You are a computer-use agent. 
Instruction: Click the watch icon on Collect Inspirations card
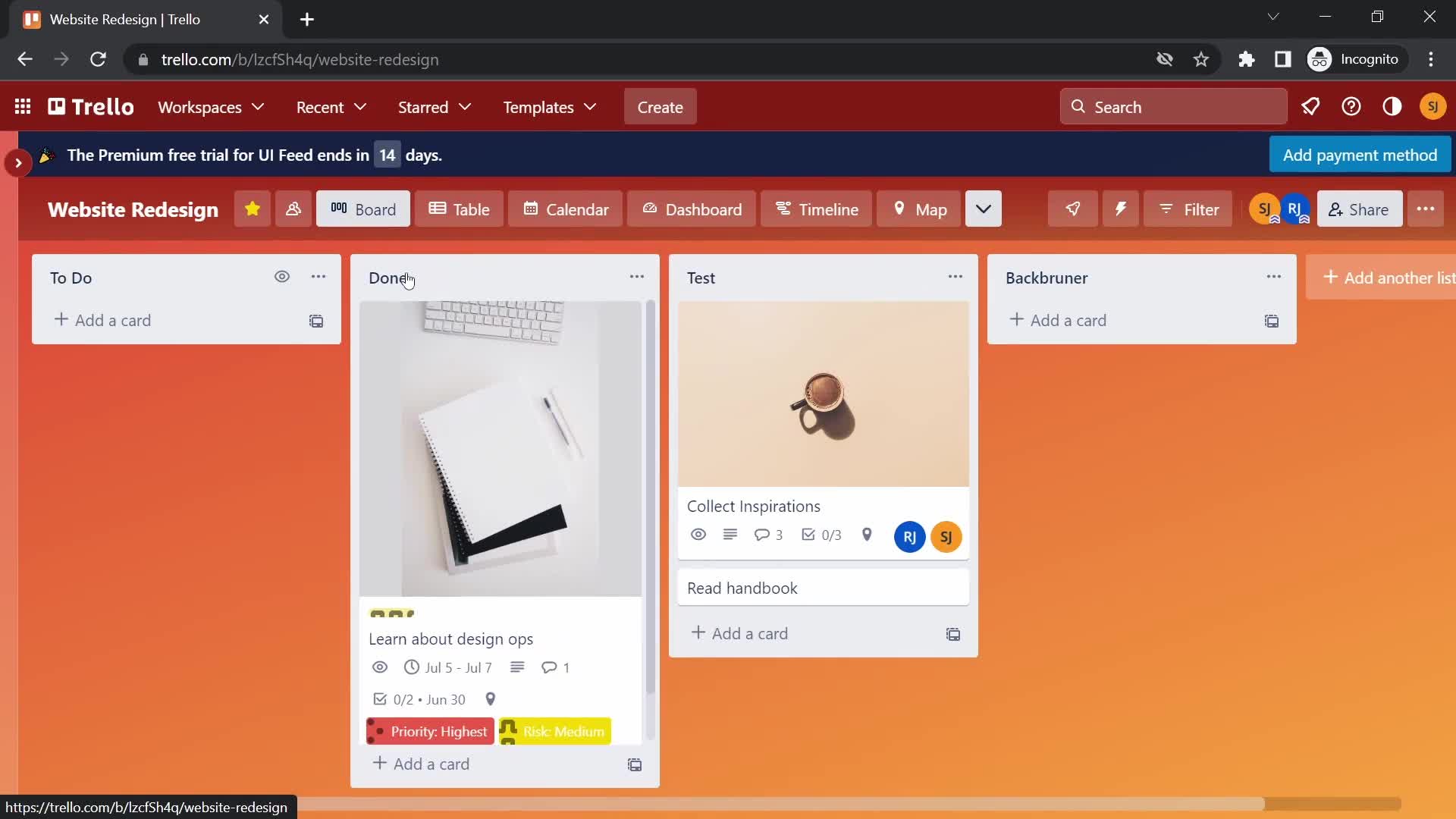click(697, 534)
